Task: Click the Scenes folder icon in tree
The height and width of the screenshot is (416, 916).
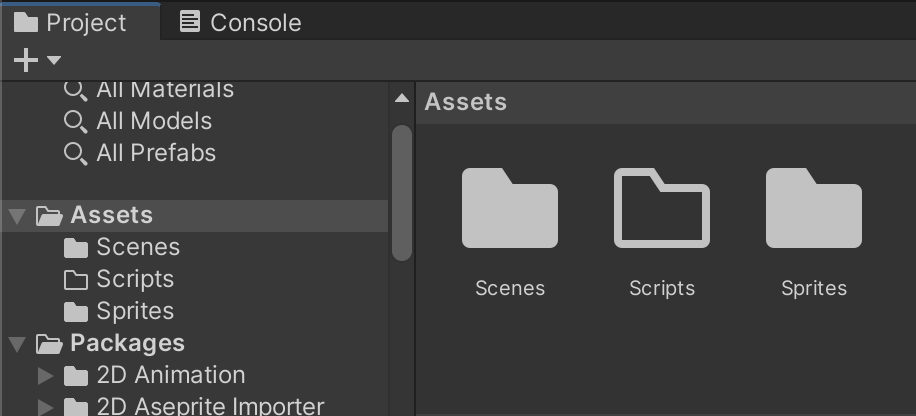Action: pos(76,247)
